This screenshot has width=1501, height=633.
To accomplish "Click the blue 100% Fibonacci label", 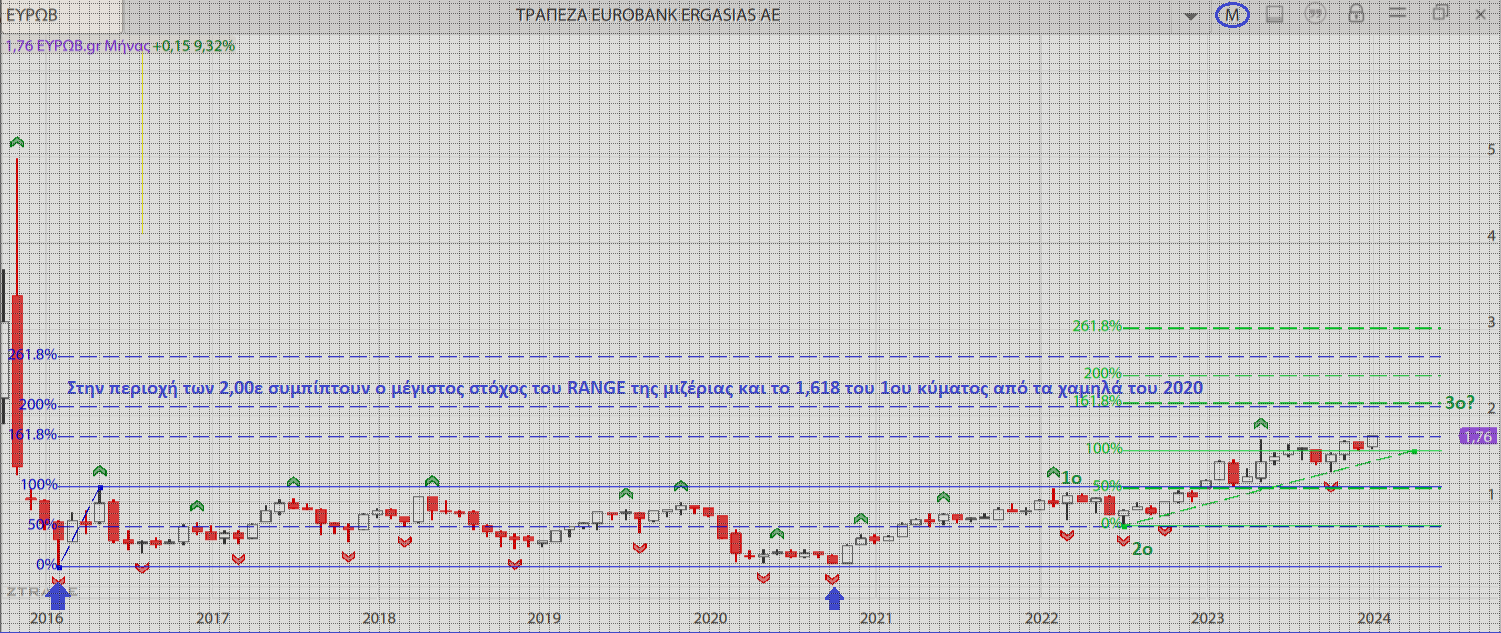I will [x=39, y=485].
